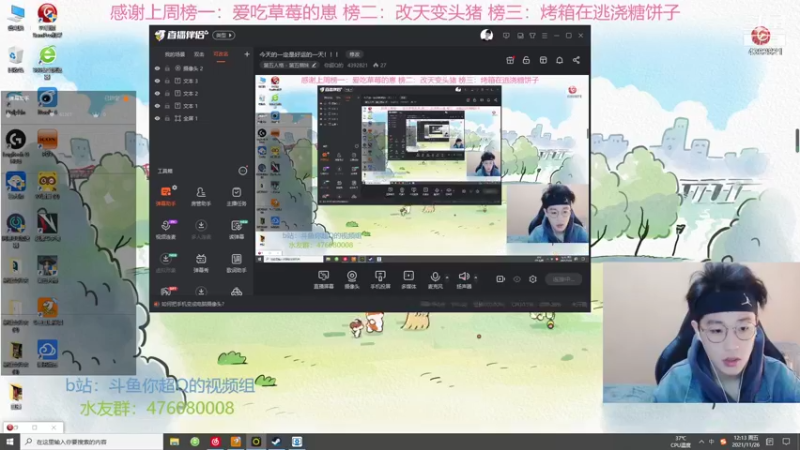The height and width of the screenshot is (450, 800).
Task: Mute the 麦克风 microphone
Action: coord(435,280)
